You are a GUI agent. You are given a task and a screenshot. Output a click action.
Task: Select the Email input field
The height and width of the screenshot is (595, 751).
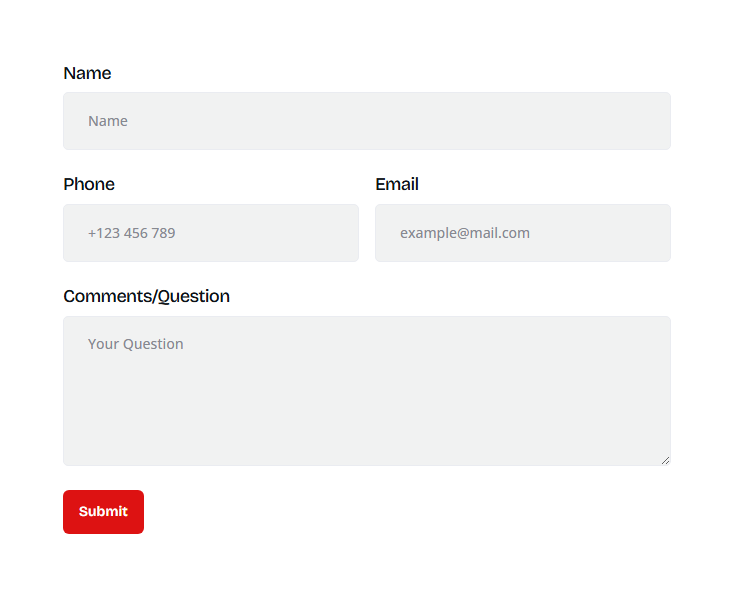click(522, 233)
